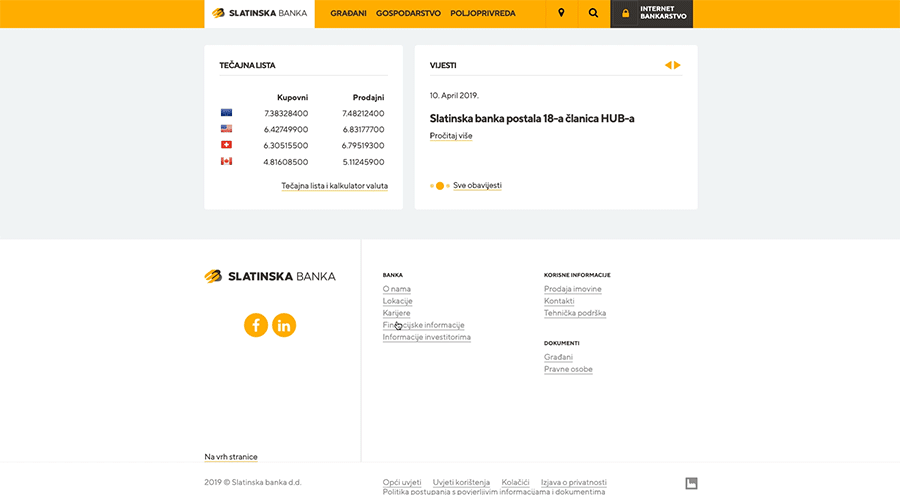Open Tečajna lista i kalkulator valuta
900x495 pixels.
[334, 186]
